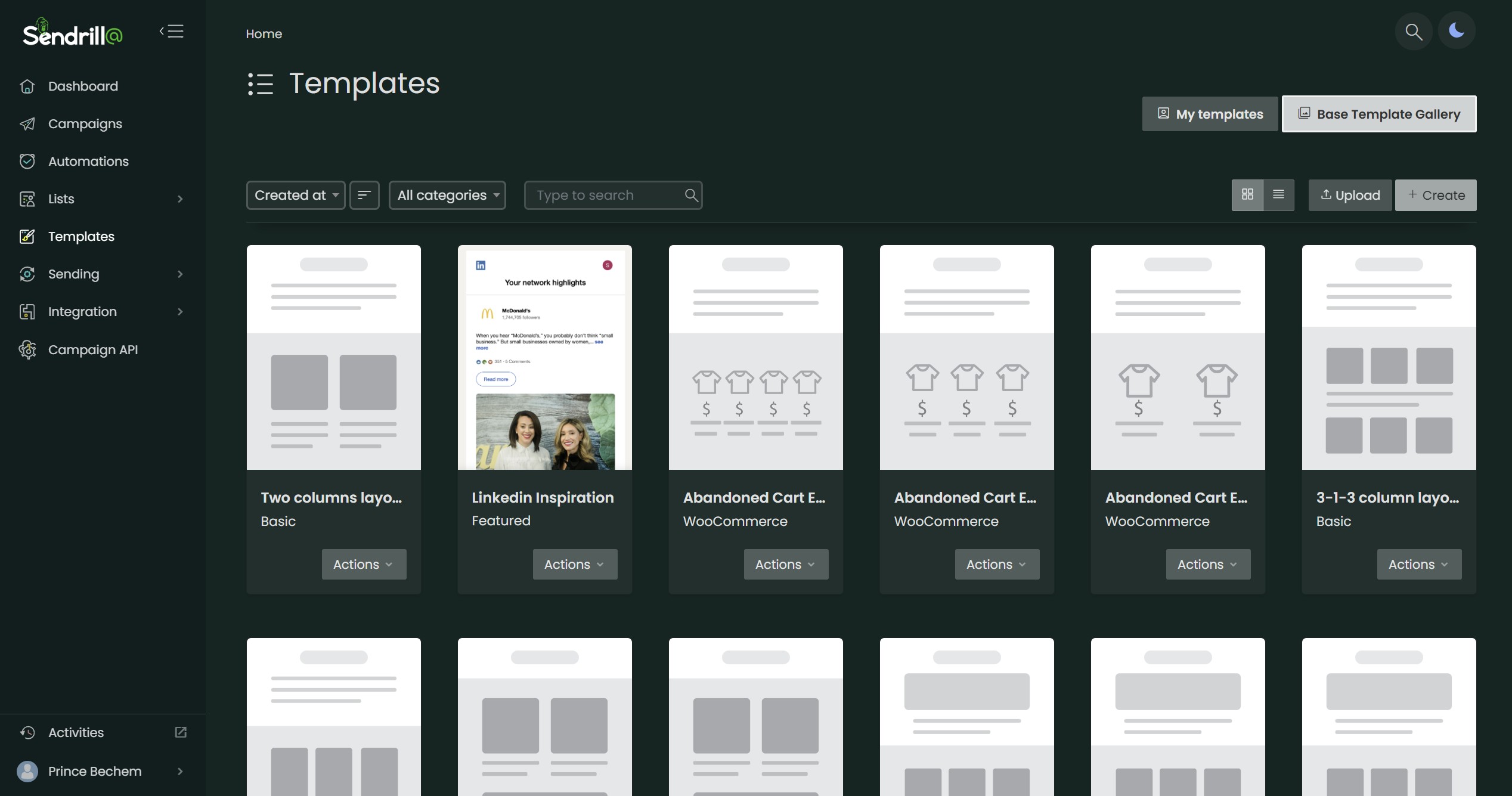The width and height of the screenshot is (1512, 796).
Task: Focus the Type to search field
Action: tap(605, 195)
